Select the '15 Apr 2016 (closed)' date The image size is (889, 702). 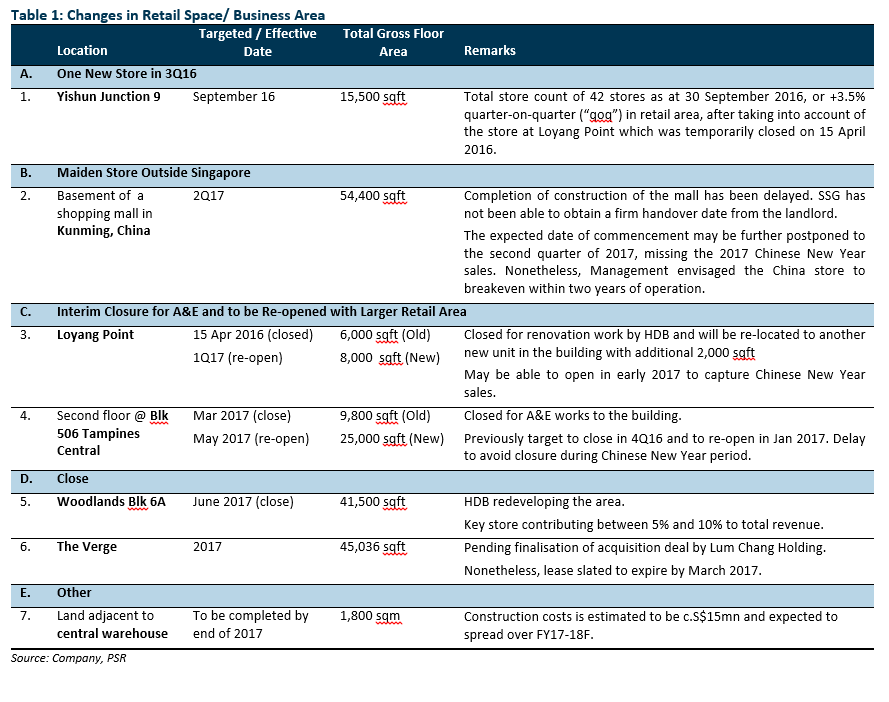point(253,335)
